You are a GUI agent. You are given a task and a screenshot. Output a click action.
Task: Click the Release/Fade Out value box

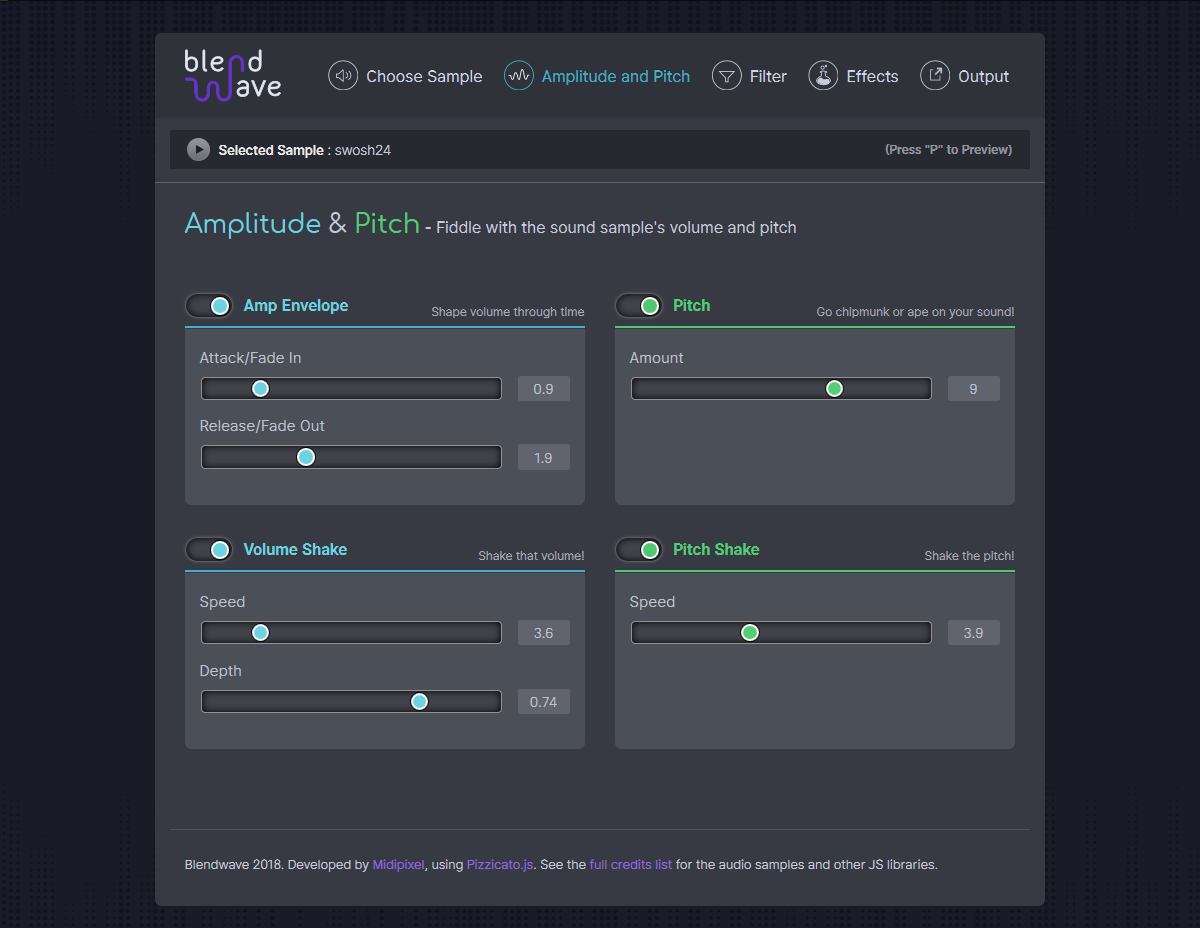tap(543, 458)
